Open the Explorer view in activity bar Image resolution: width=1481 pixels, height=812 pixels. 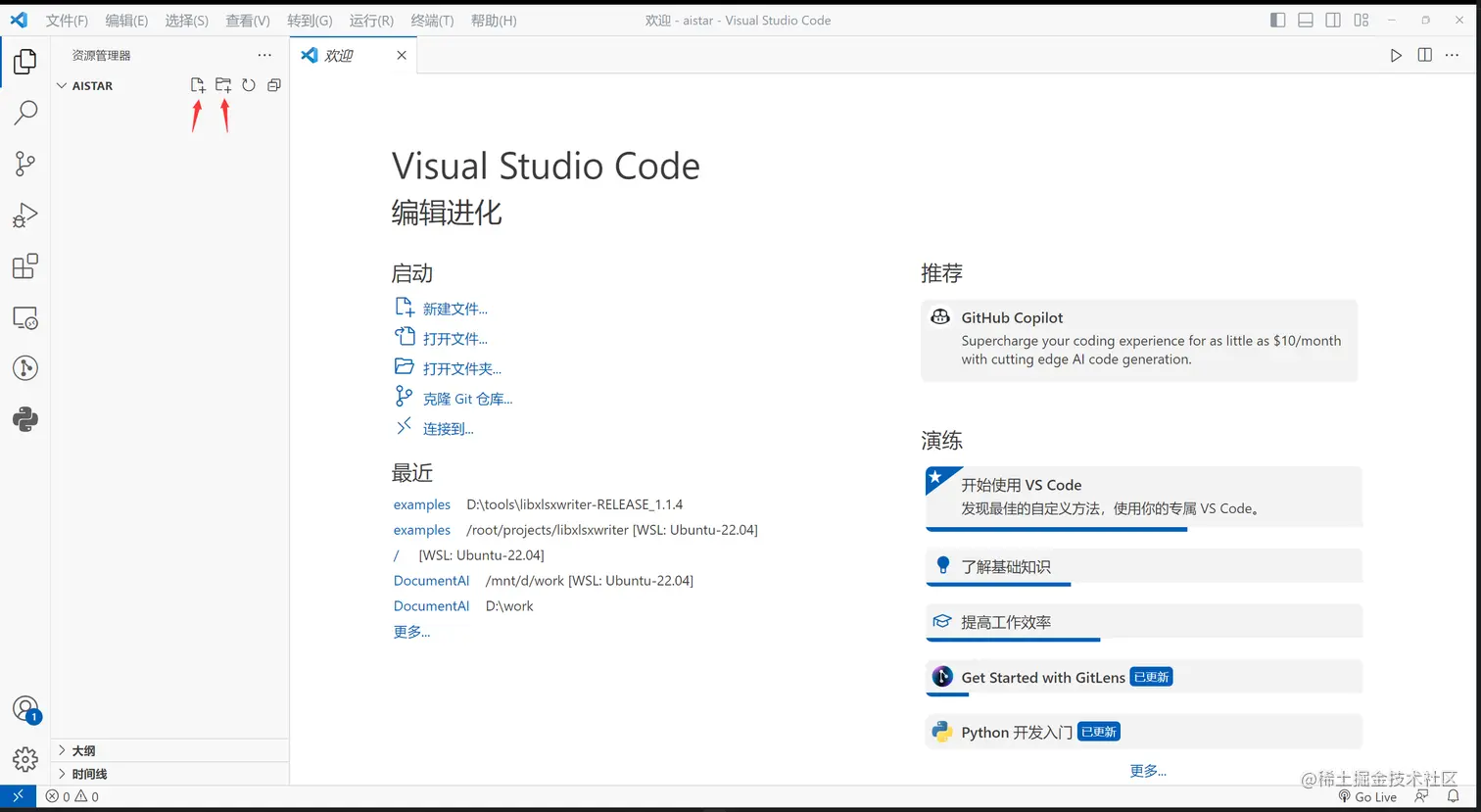(x=25, y=62)
